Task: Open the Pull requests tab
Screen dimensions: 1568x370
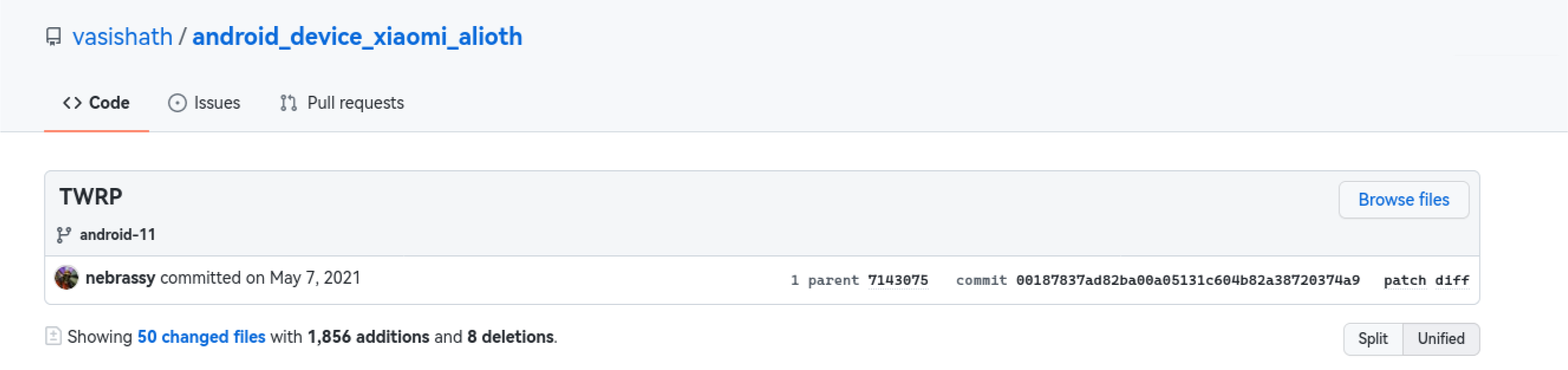Action: point(342,103)
